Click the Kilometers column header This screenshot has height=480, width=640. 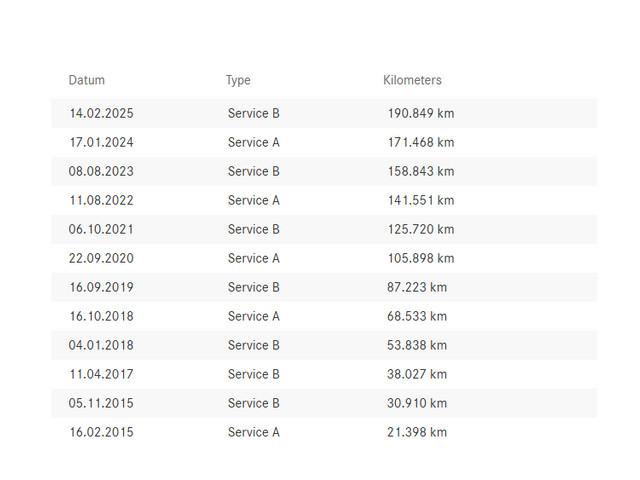pos(412,80)
